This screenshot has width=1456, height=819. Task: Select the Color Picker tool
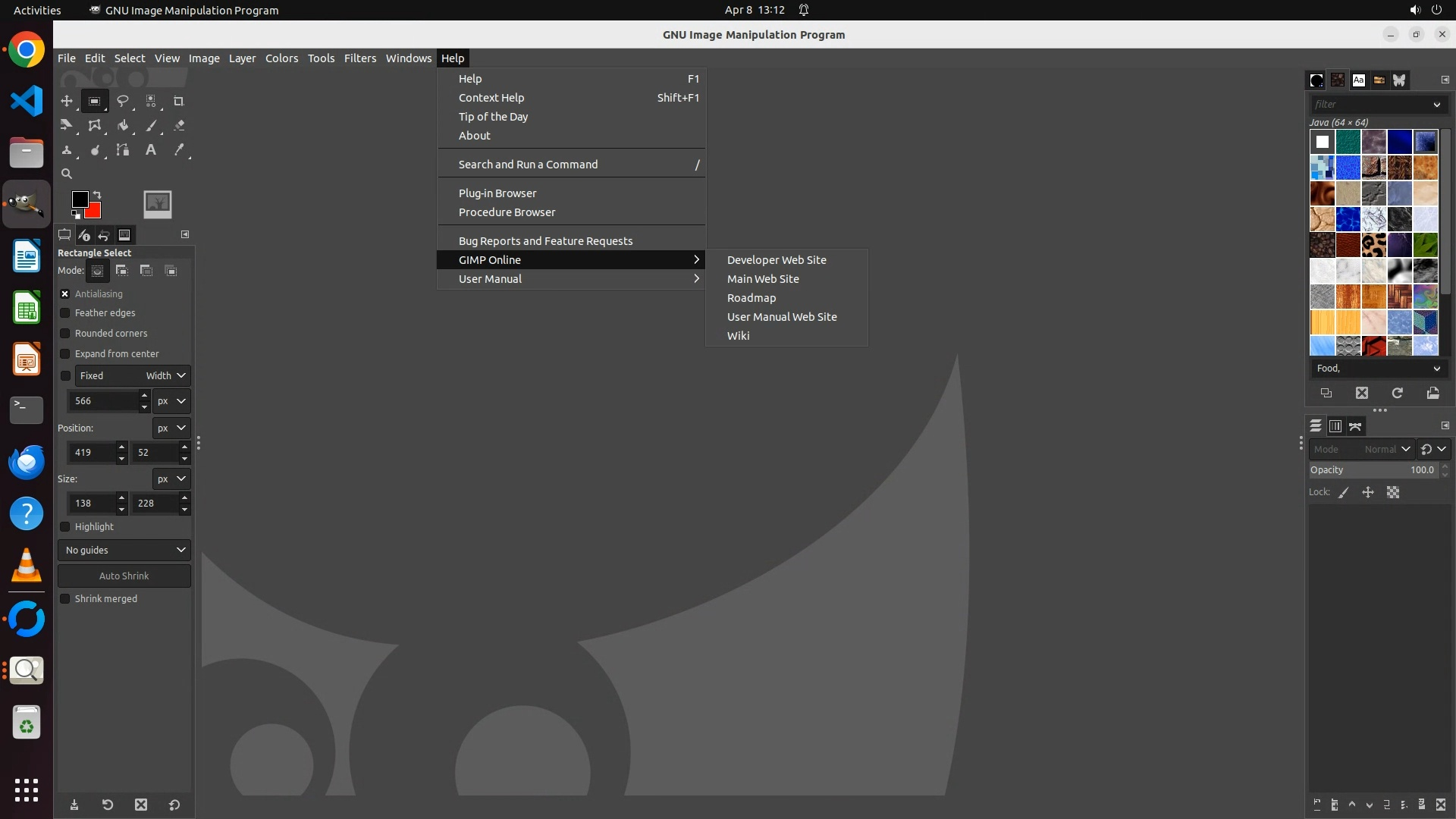coord(179,150)
